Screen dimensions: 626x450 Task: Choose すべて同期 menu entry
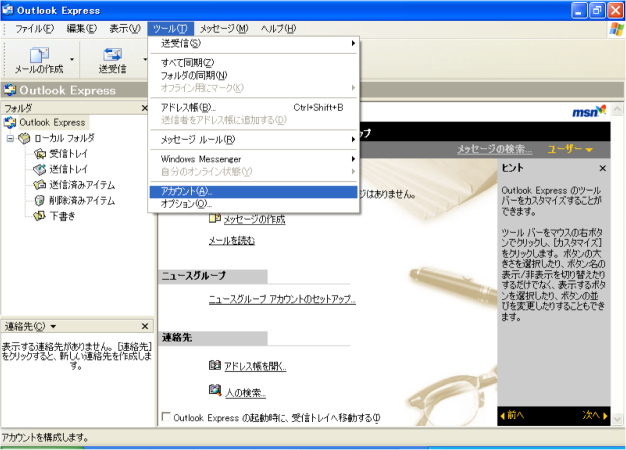click(x=254, y=63)
